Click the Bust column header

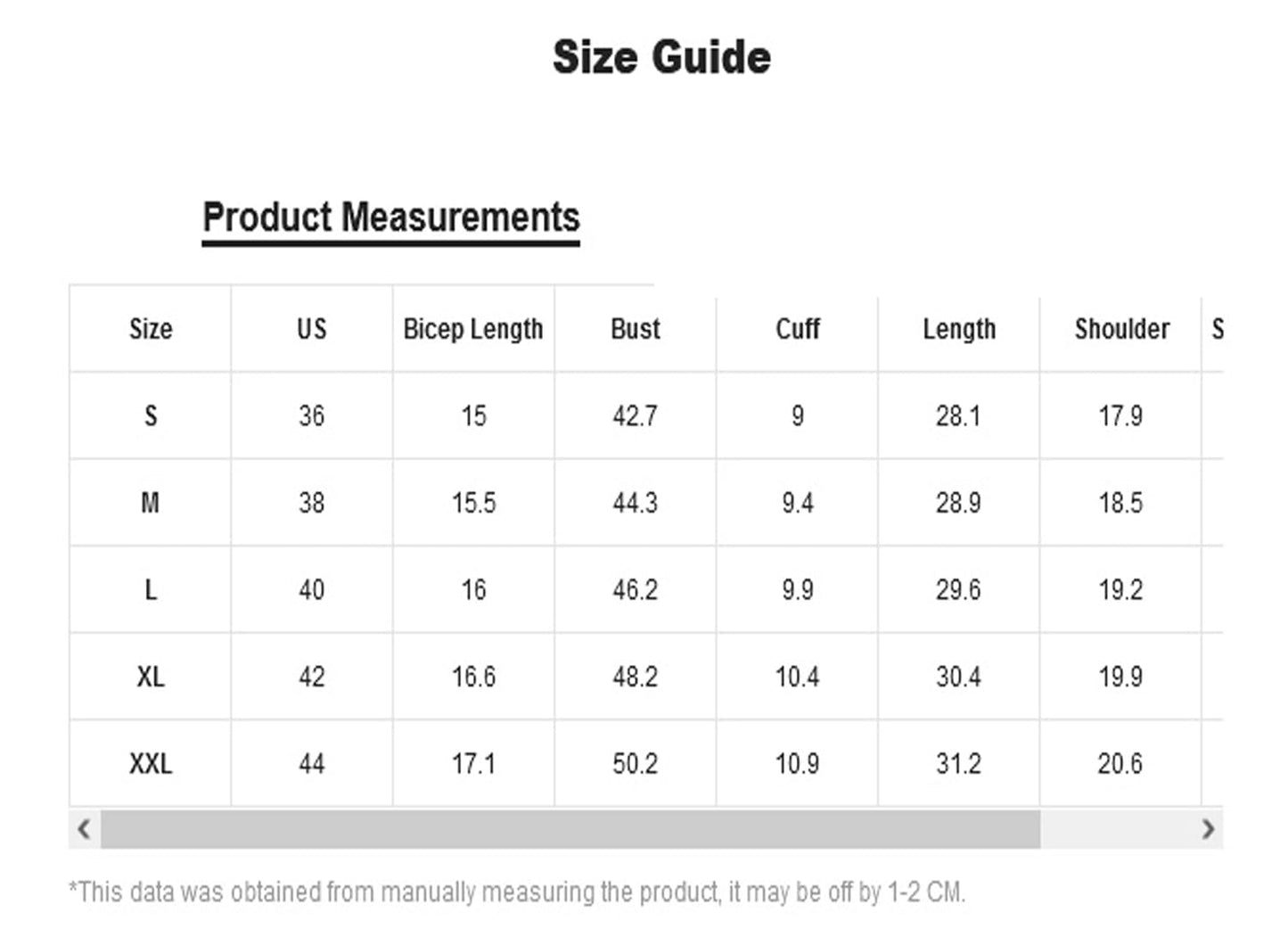click(636, 329)
